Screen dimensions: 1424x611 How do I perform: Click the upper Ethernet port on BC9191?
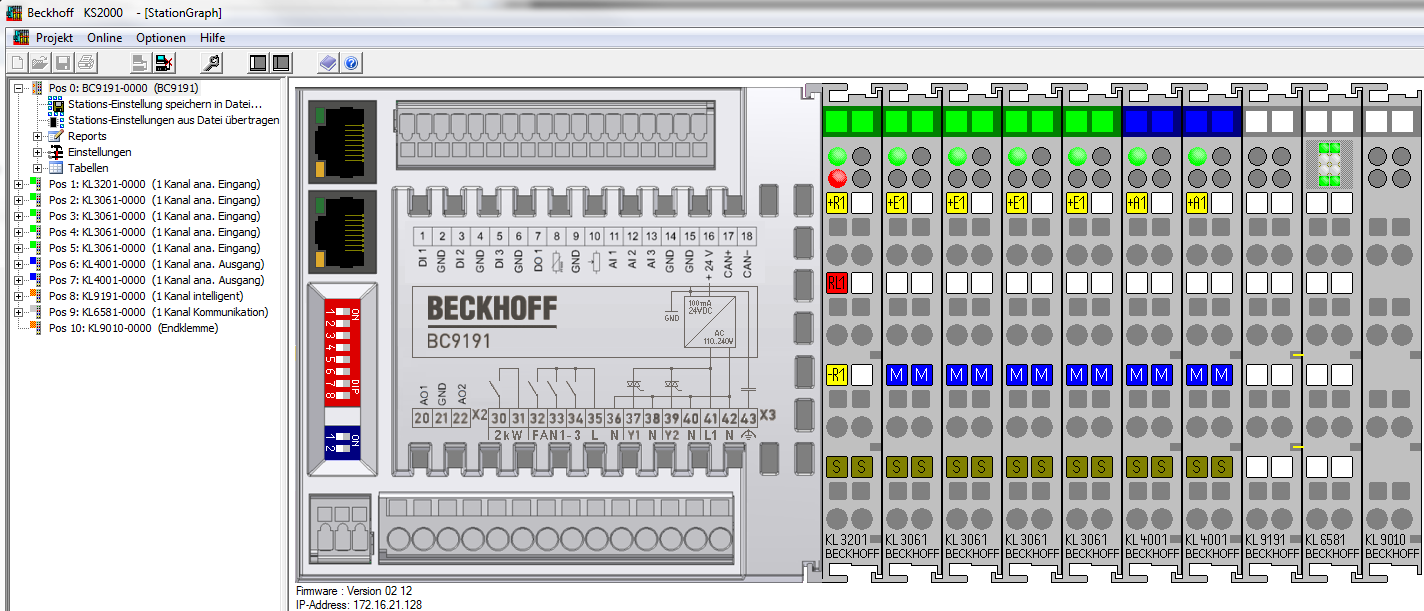pos(342,140)
